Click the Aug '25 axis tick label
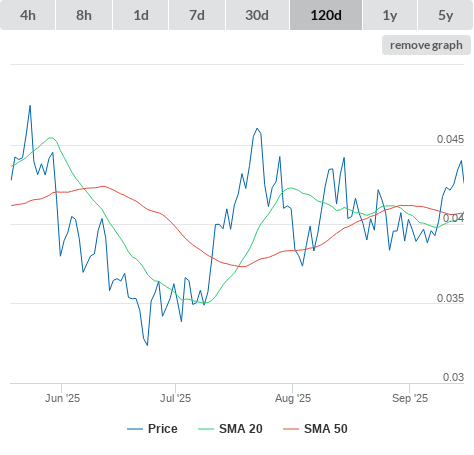 tap(293, 398)
